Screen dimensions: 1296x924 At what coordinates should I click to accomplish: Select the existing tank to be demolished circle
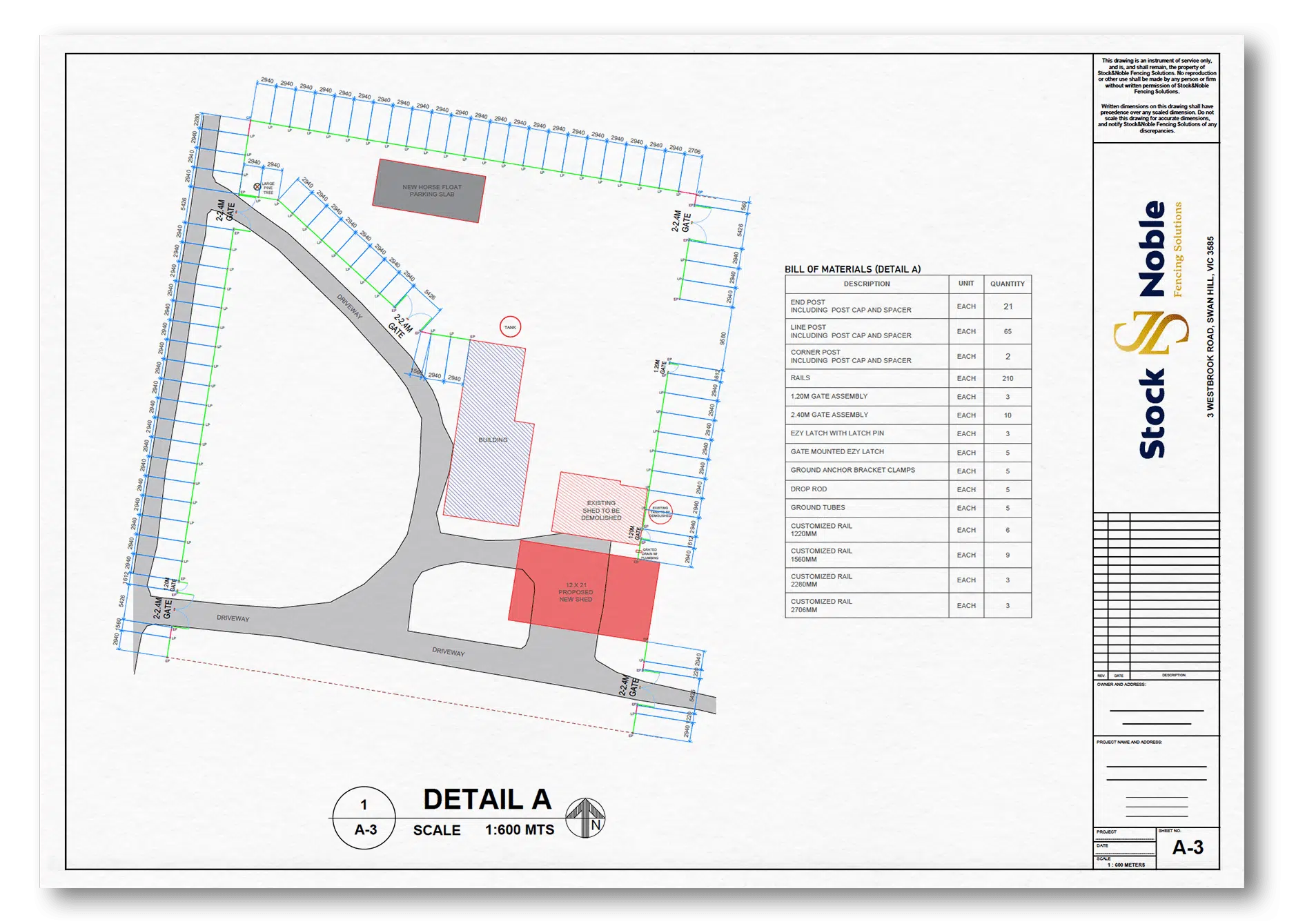point(660,511)
